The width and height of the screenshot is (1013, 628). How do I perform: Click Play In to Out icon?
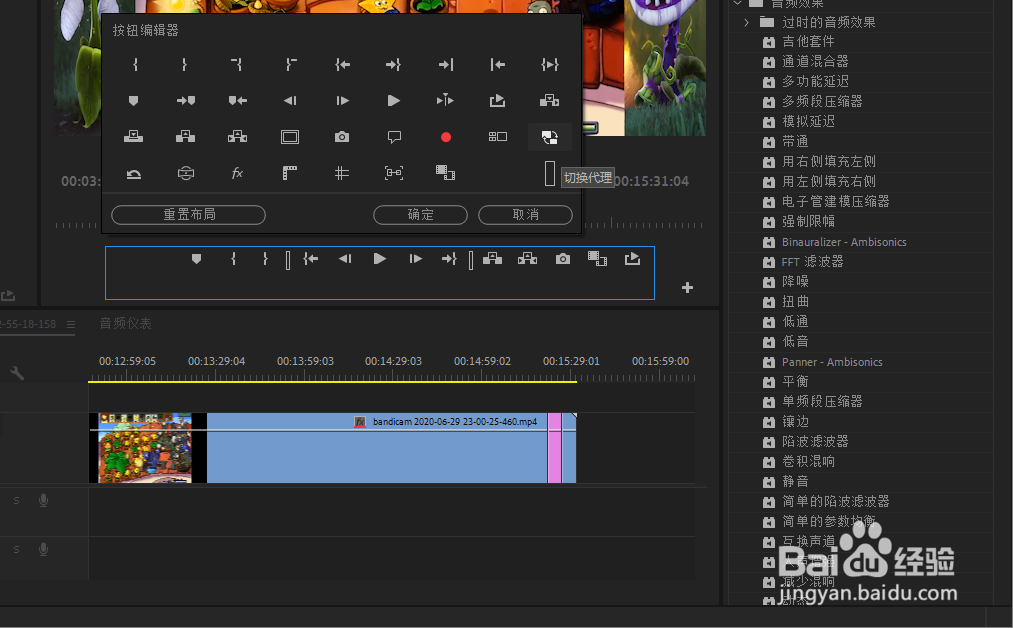pyautogui.click(x=550, y=65)
